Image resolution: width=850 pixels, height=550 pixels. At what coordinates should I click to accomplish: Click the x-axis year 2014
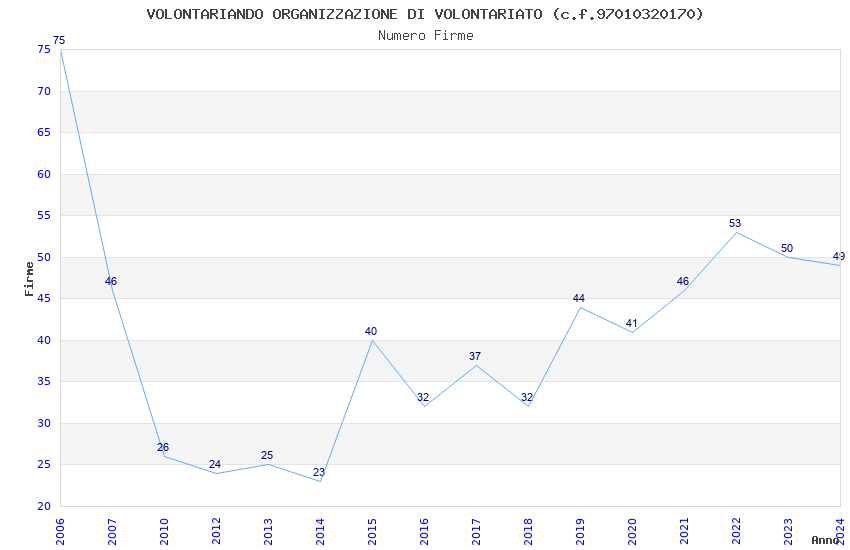coord(320,532)
